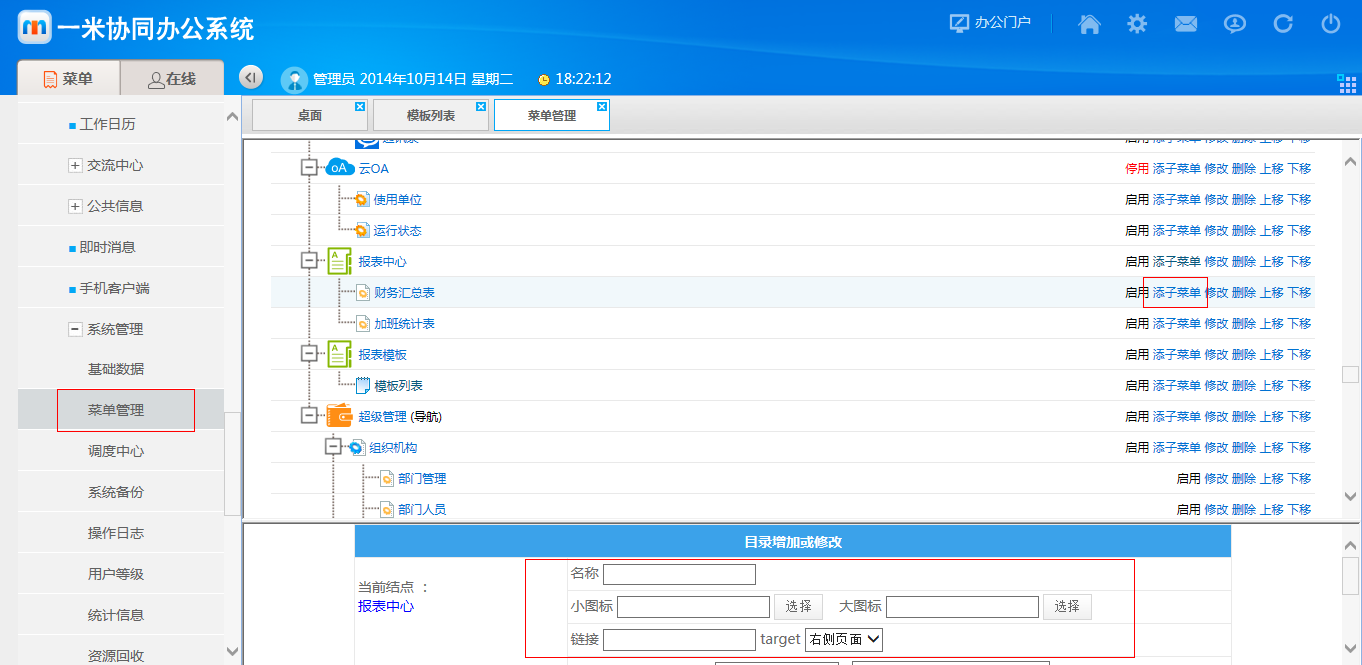This screenshot has width=1362, height=665.
Task: Open 系统备份 in sidebar
Action: (116, 492)
